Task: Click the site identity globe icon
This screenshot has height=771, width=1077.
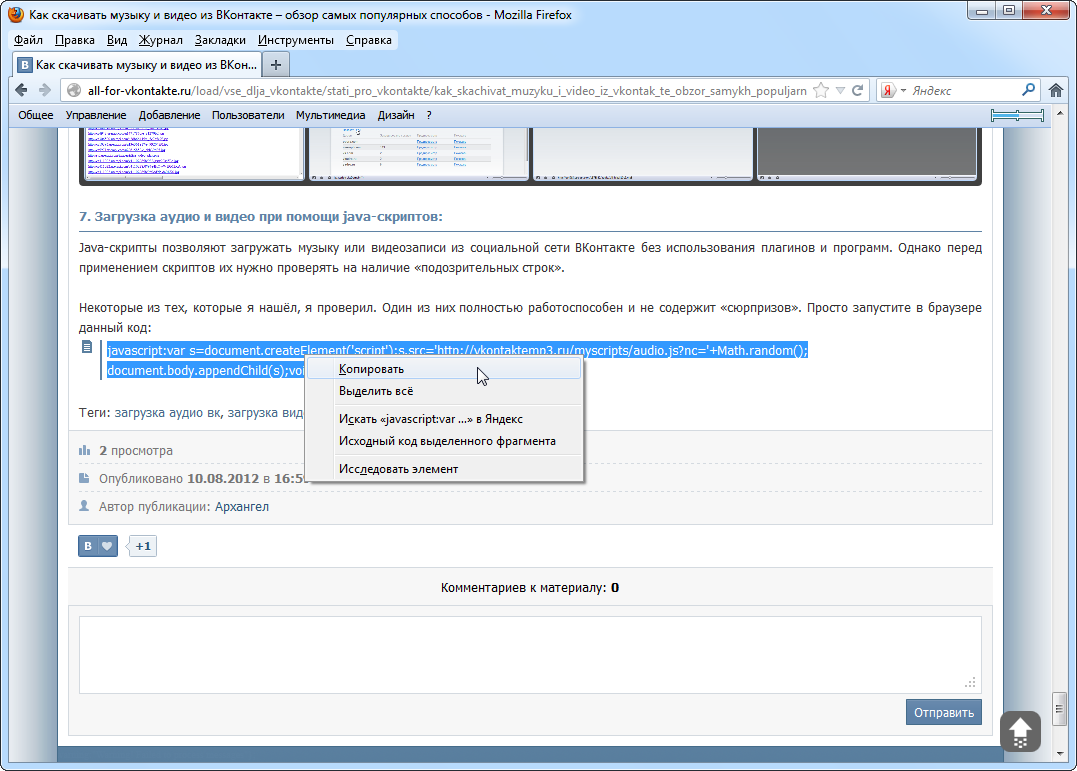Action: 74,91
